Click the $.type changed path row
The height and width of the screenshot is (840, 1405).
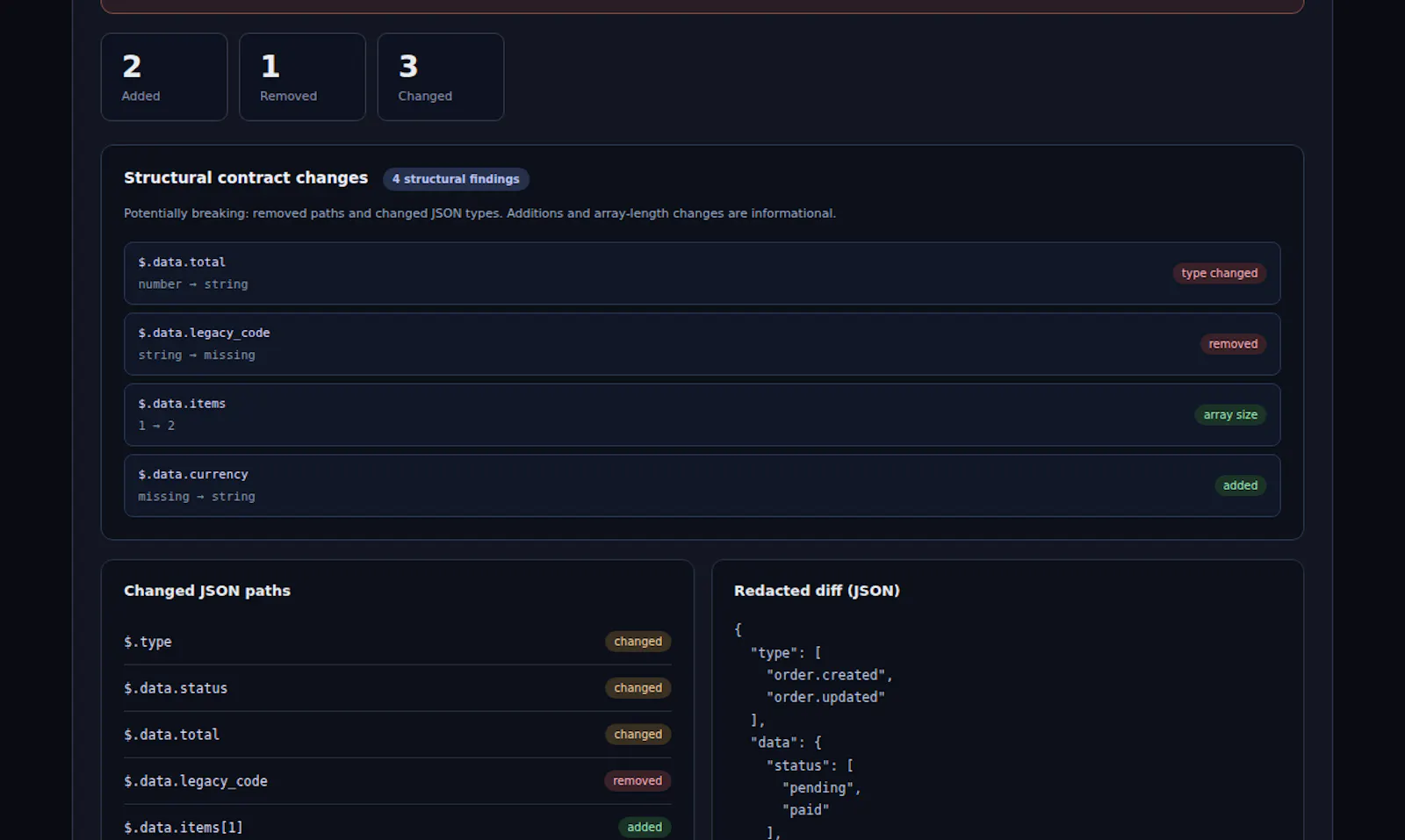[397, 642]
